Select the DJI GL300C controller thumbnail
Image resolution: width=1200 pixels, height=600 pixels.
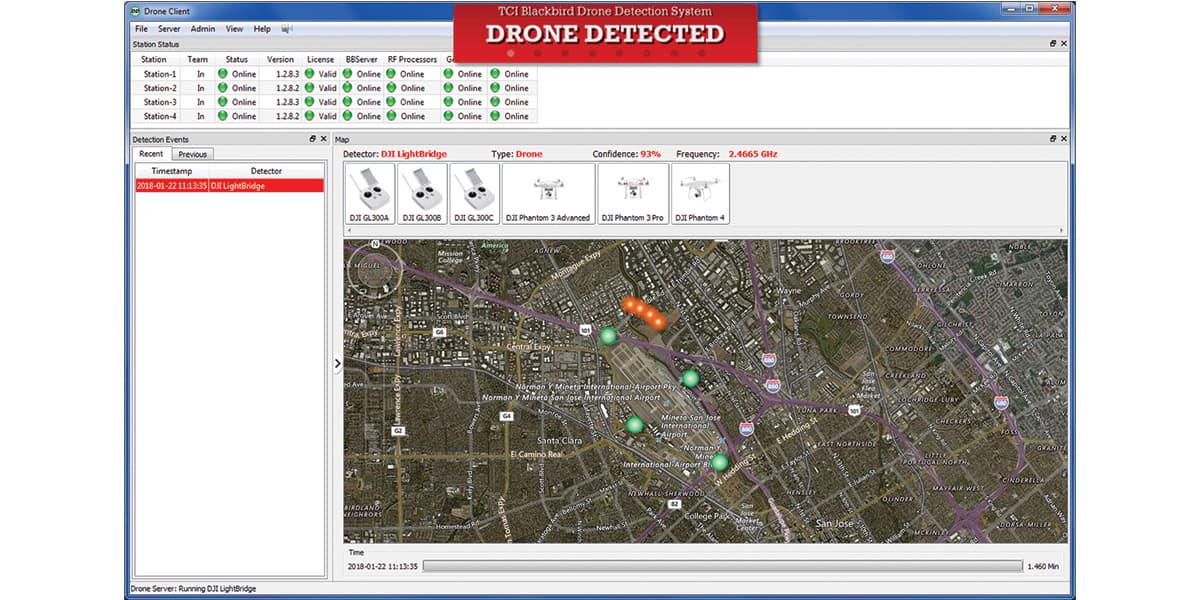[x=474, y=194]
